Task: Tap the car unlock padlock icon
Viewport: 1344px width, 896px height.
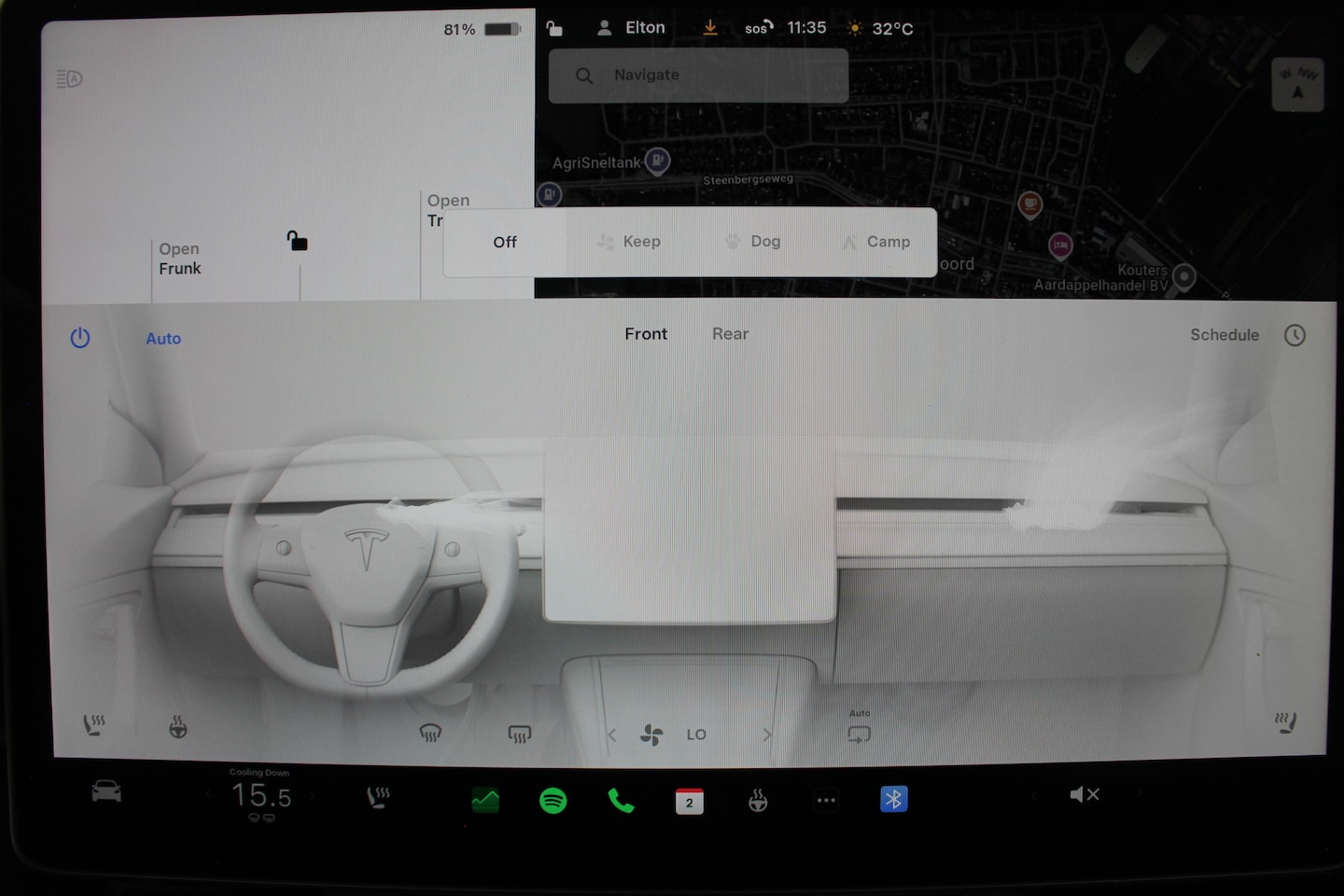Action: (x=297, y=241)
